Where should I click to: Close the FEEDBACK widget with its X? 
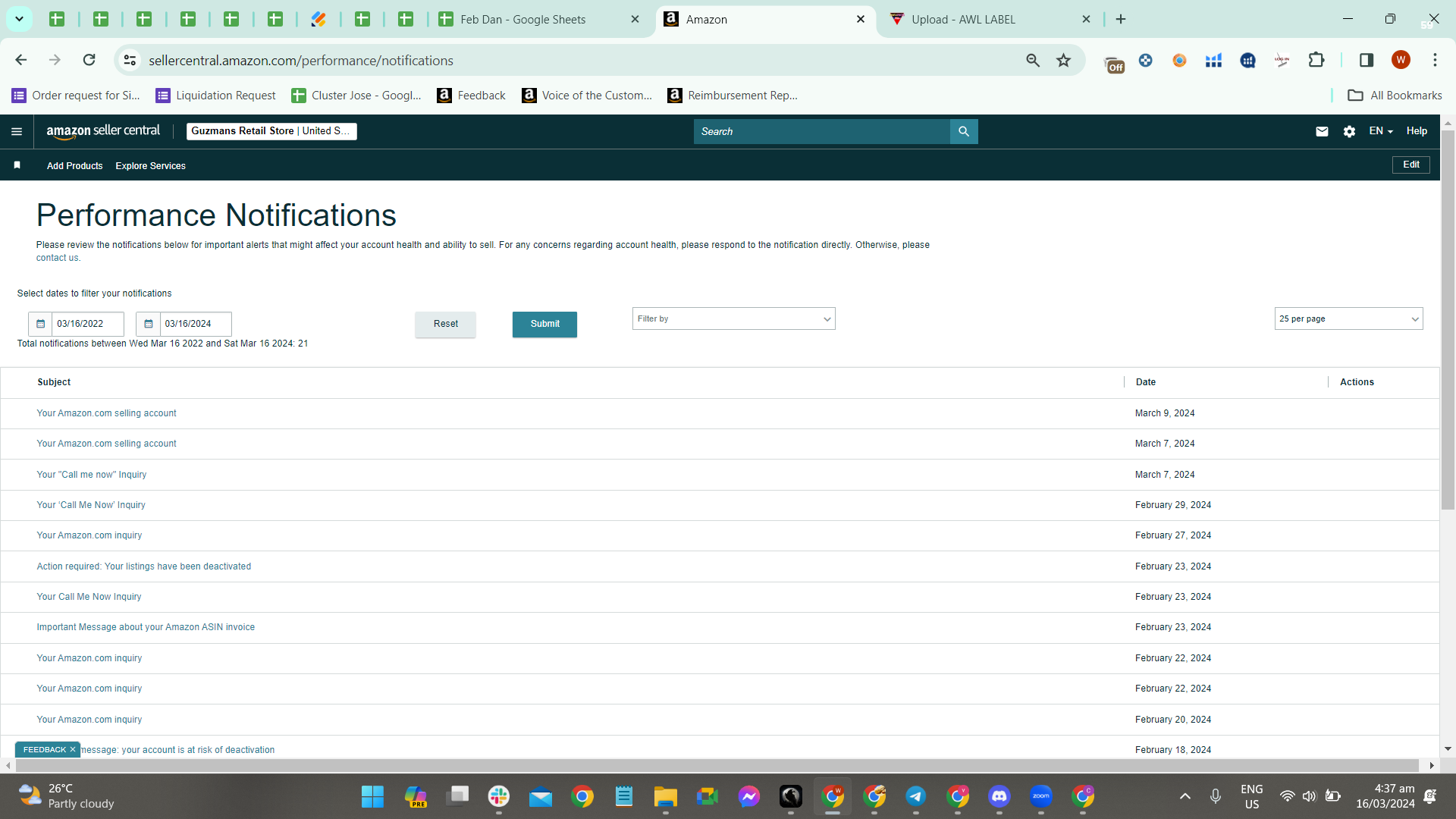pos(73,749)
